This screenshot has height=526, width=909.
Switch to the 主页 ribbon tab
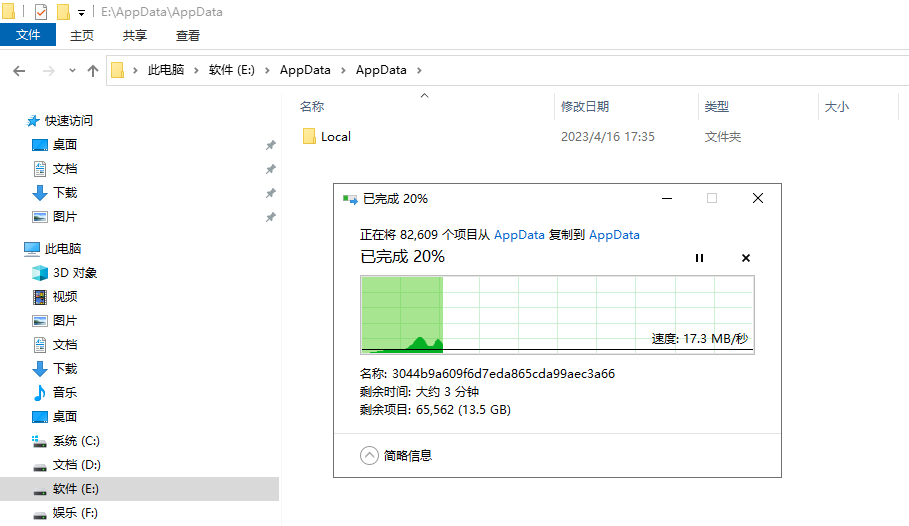(82, 35)
